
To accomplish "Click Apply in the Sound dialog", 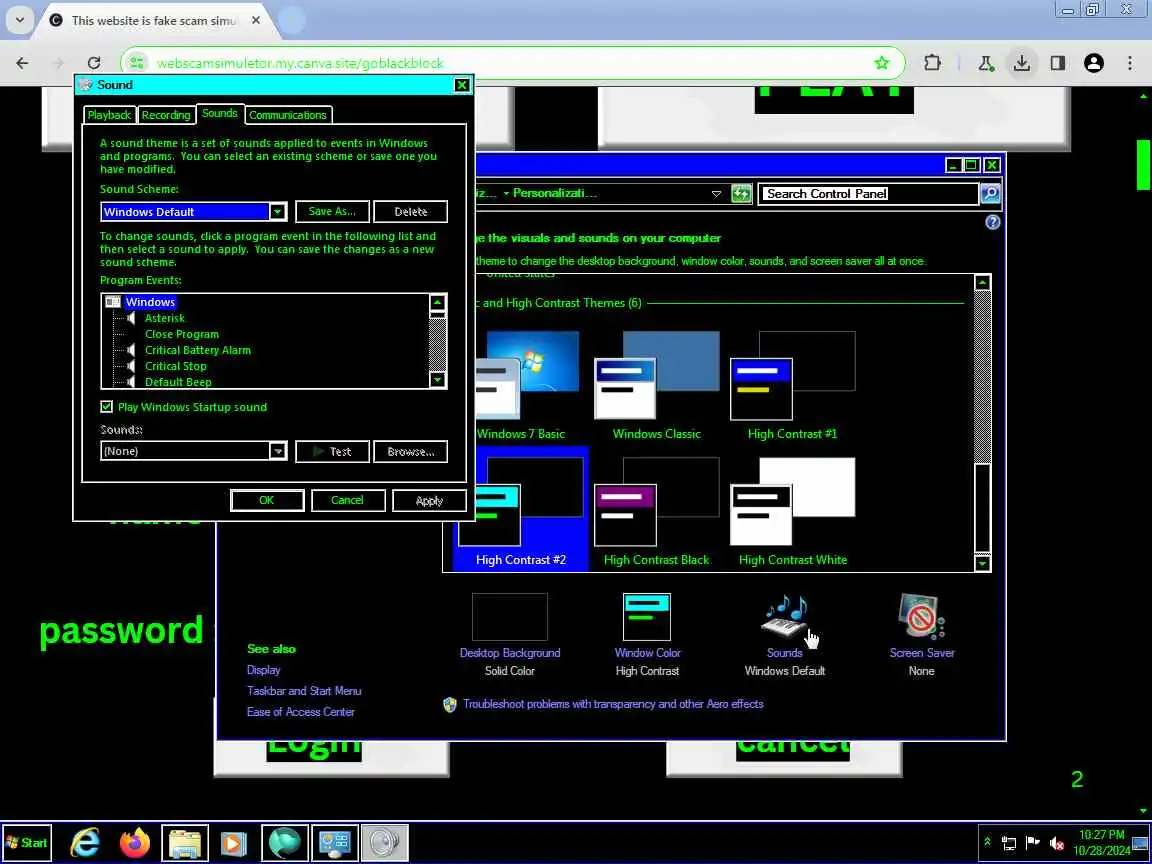I will 429,500.
